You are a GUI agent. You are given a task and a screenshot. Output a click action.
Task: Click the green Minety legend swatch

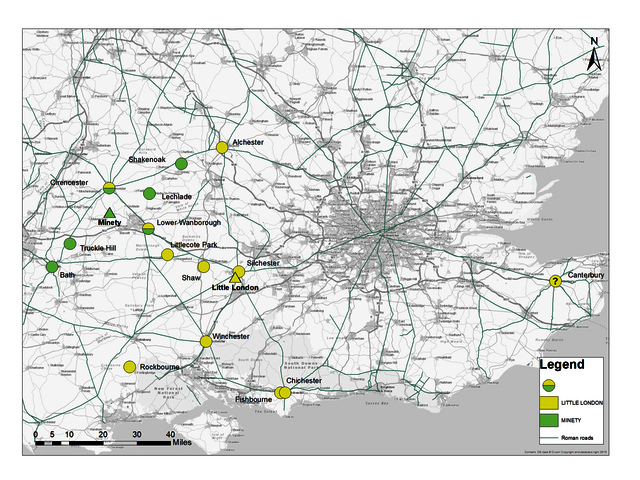[x=546, y=420]
